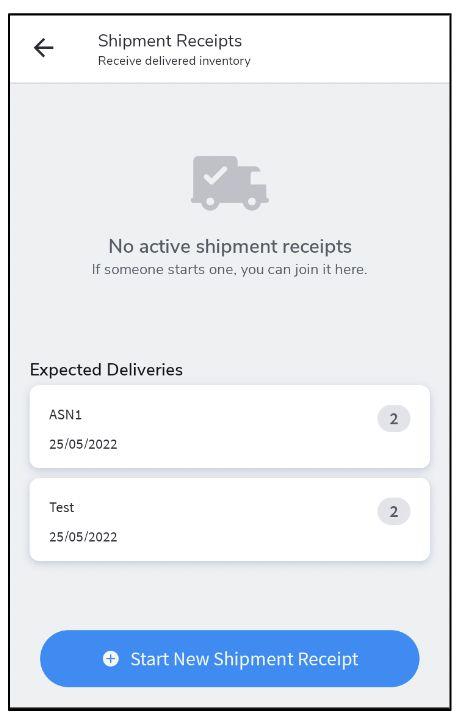Start New Shipment Receipt
This screenshot has width=470, height=726.
pos(230,658)
